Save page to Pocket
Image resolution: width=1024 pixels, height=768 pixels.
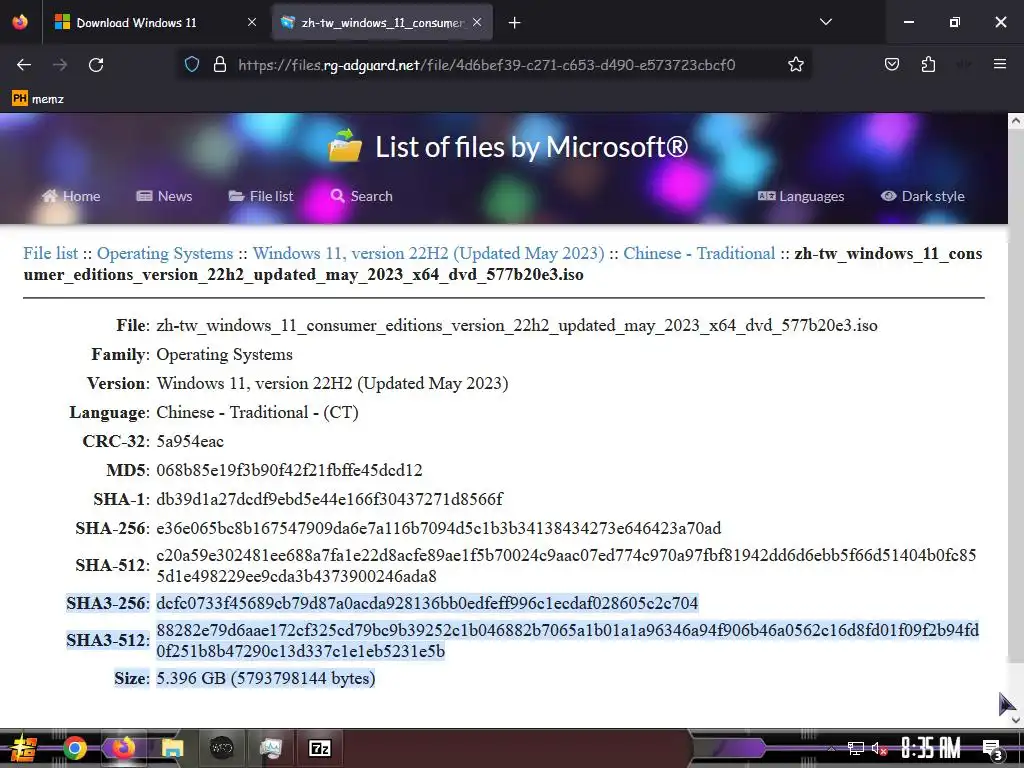pyautogui.click(x=891, y=64)
